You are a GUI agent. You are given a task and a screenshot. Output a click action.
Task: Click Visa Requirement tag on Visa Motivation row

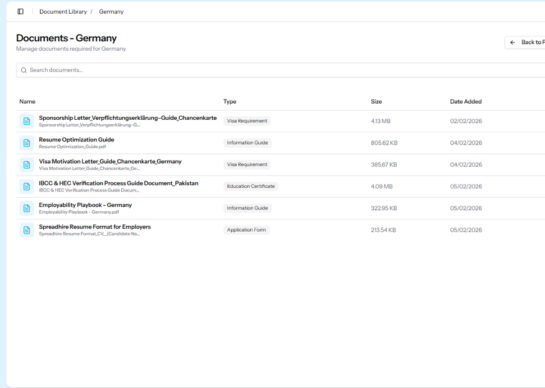point(247,164)
